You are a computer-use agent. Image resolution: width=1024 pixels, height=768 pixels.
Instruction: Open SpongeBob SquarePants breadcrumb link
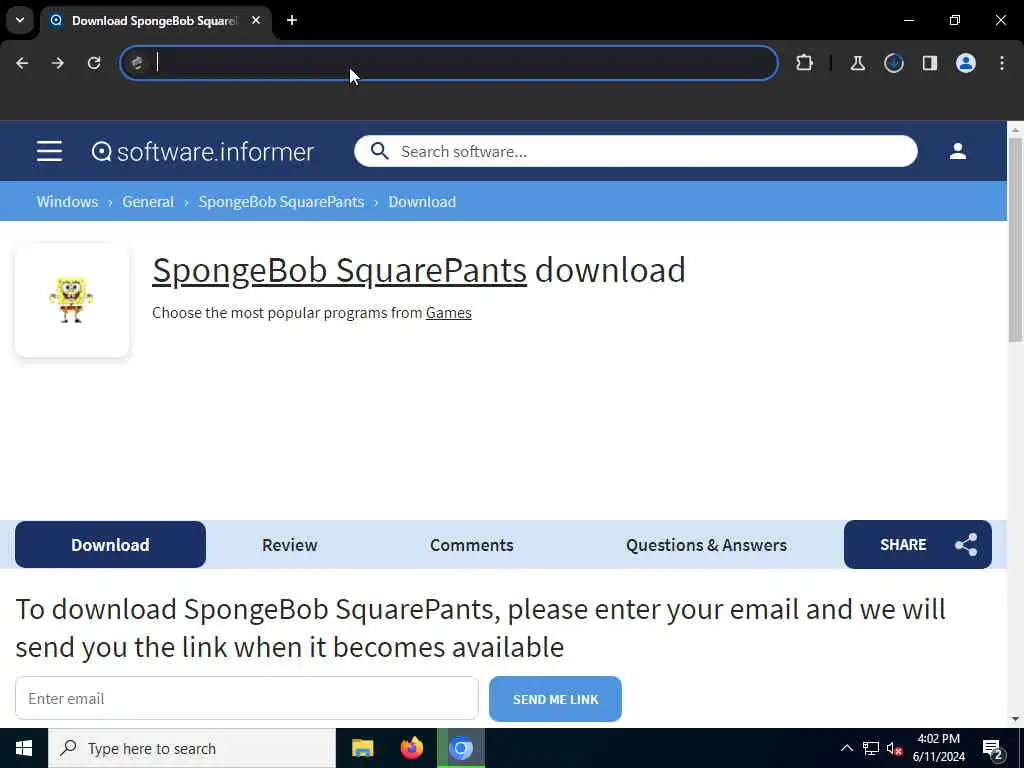tap(281, 202)
